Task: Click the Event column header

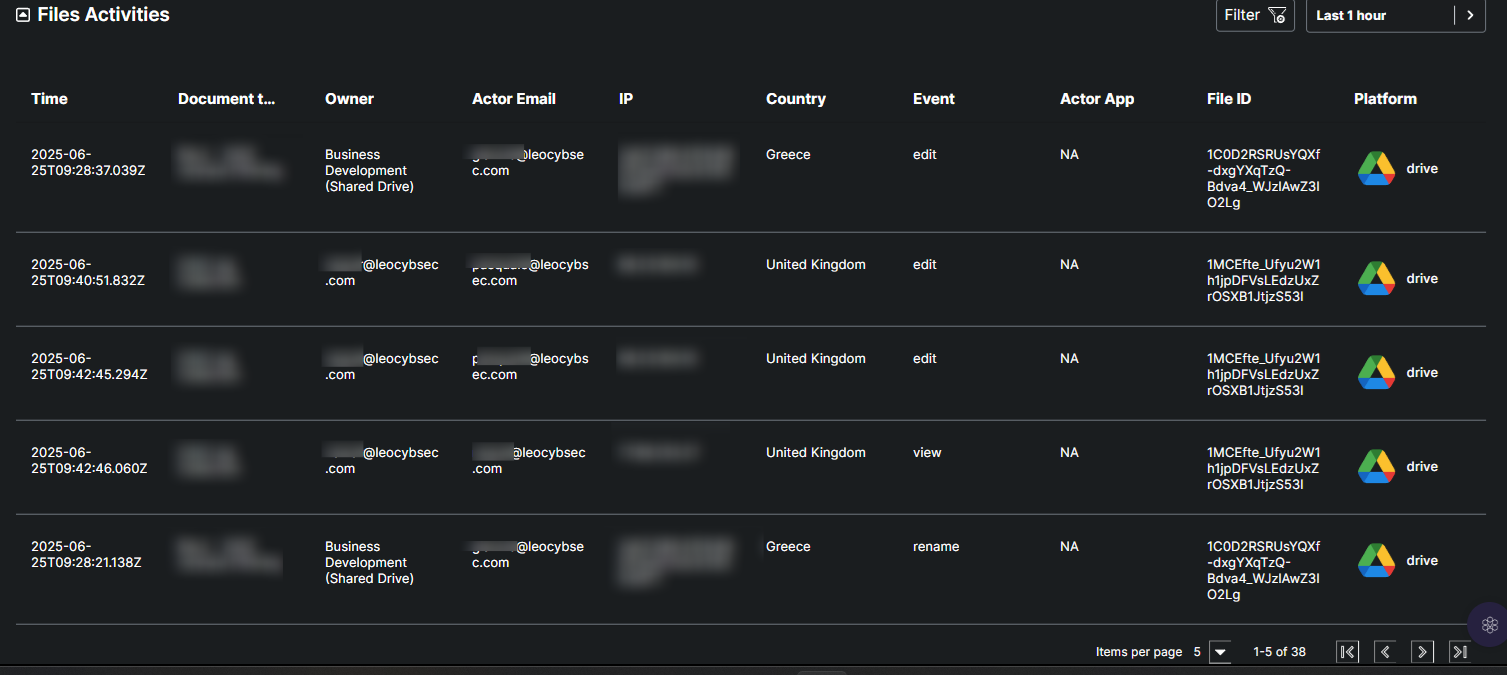Action: tap(933, 99)
